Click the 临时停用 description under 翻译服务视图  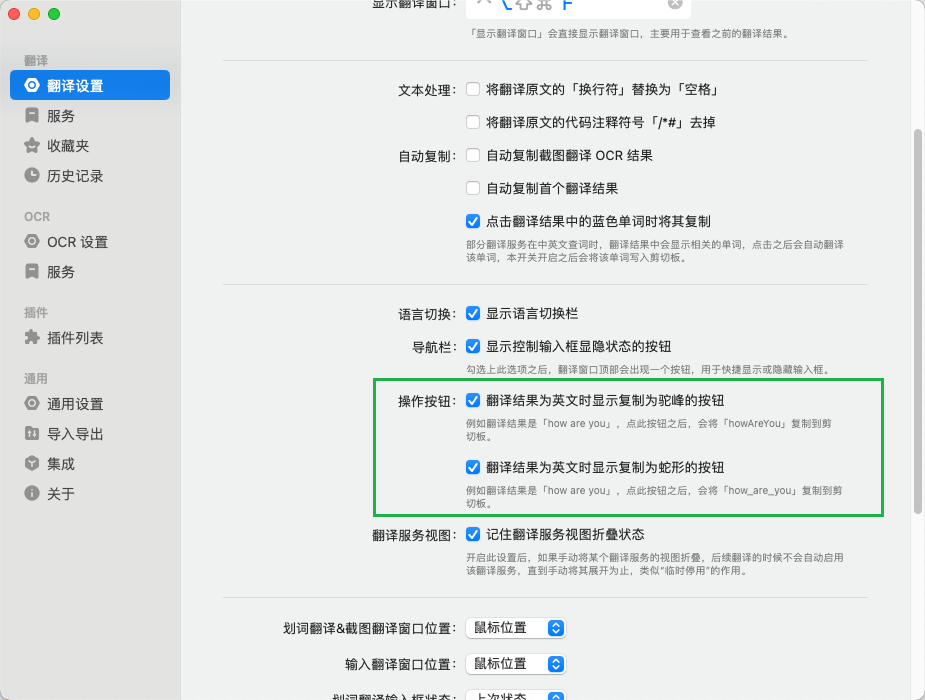tap(655, 564)
